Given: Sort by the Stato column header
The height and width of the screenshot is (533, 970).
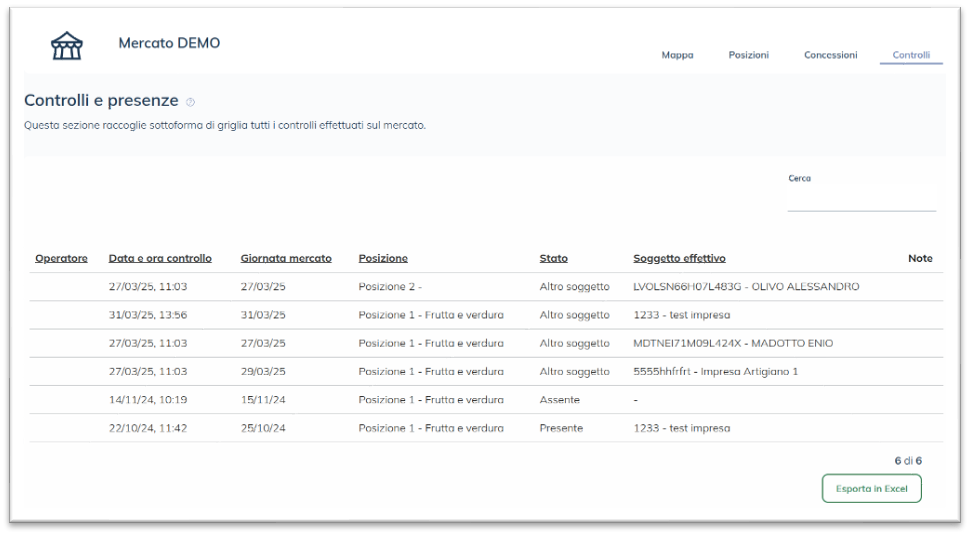Looking at the screenshot, I should pyautogui.click(x=553, y=258).
